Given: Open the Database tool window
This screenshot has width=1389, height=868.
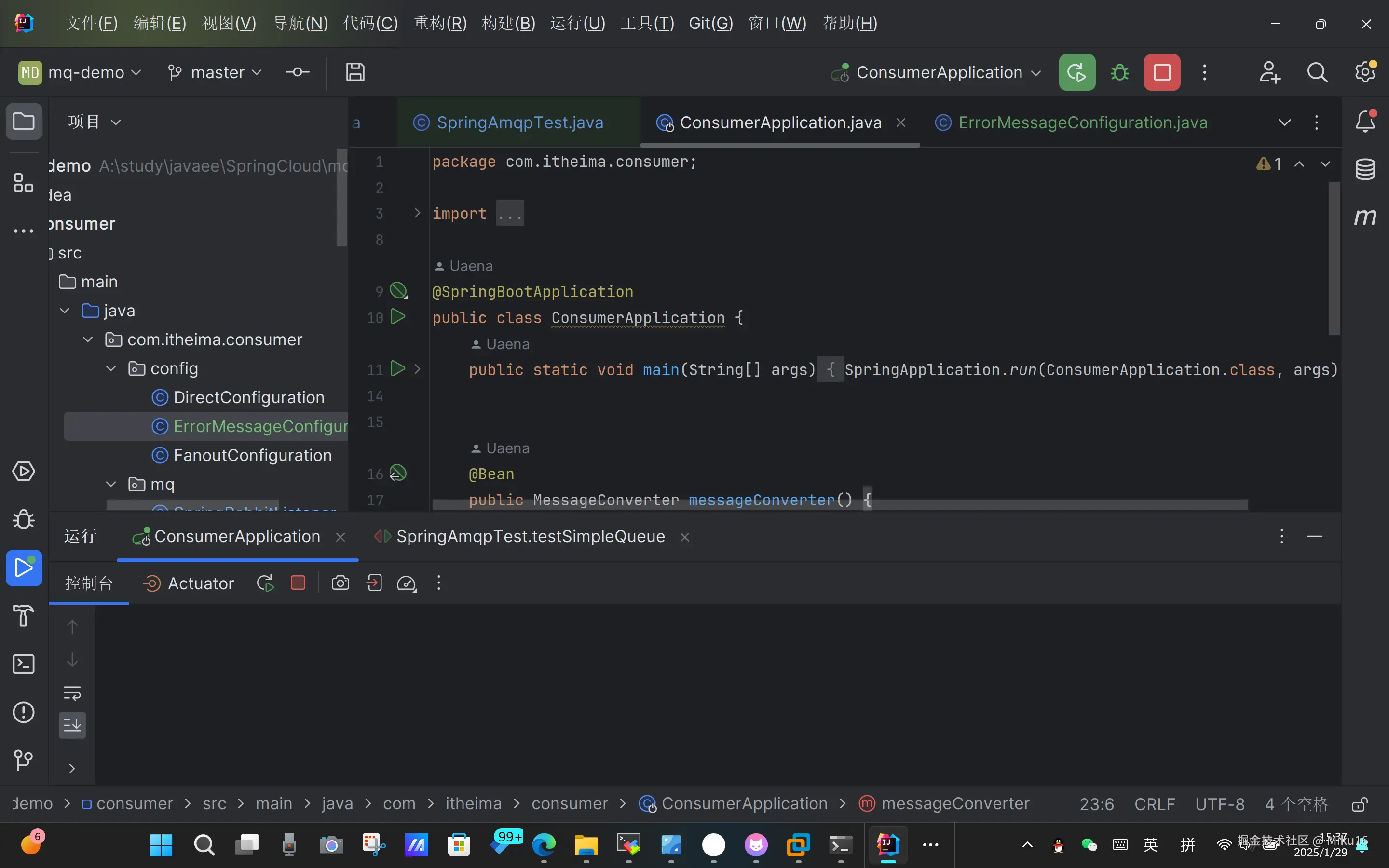Looking at the screenshot, I should coord(1365,169).
